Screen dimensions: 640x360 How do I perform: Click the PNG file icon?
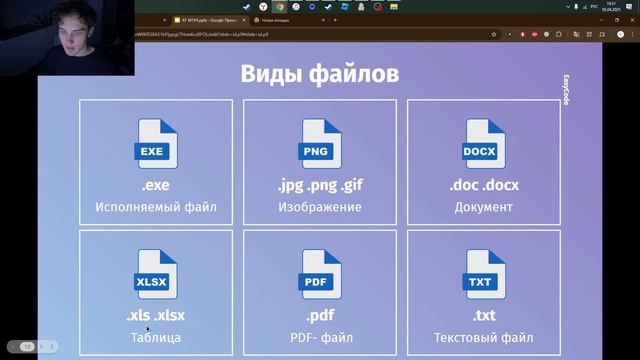coord(320,144)
